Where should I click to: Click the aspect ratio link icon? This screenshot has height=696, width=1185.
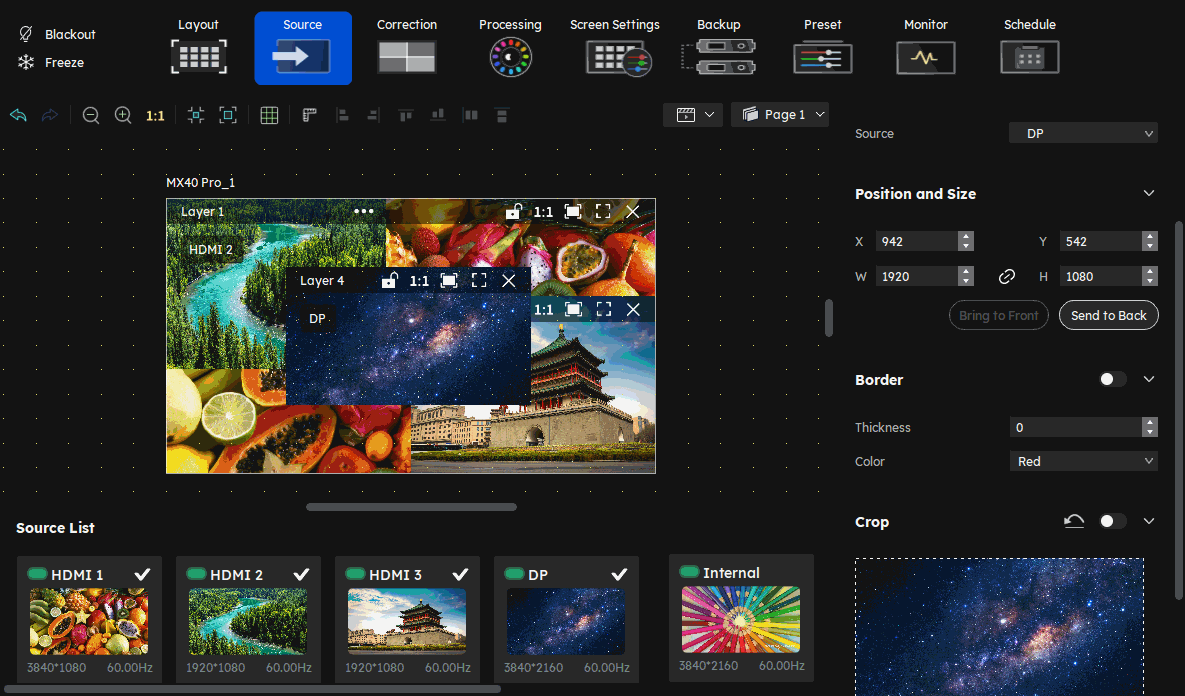pyautogui.click(x=1007, y=277)
